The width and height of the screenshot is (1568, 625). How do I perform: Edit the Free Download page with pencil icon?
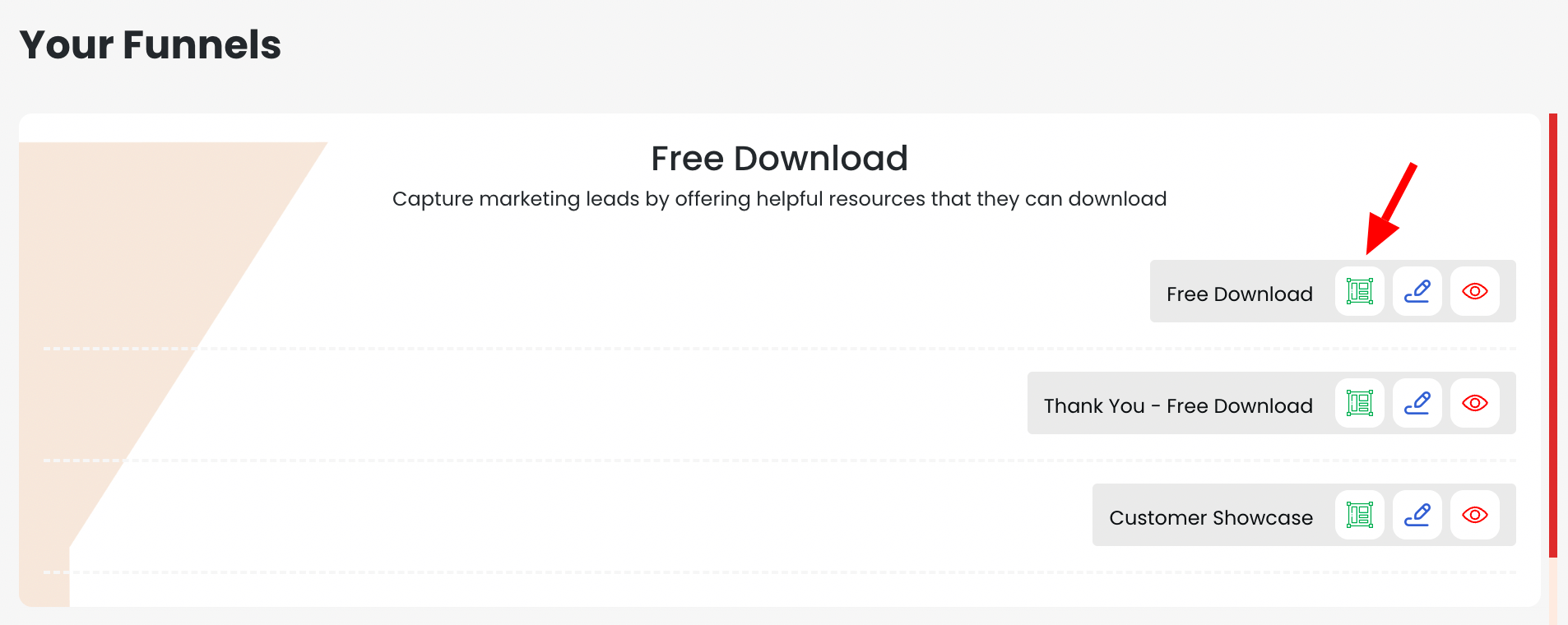pos(1417,291)
